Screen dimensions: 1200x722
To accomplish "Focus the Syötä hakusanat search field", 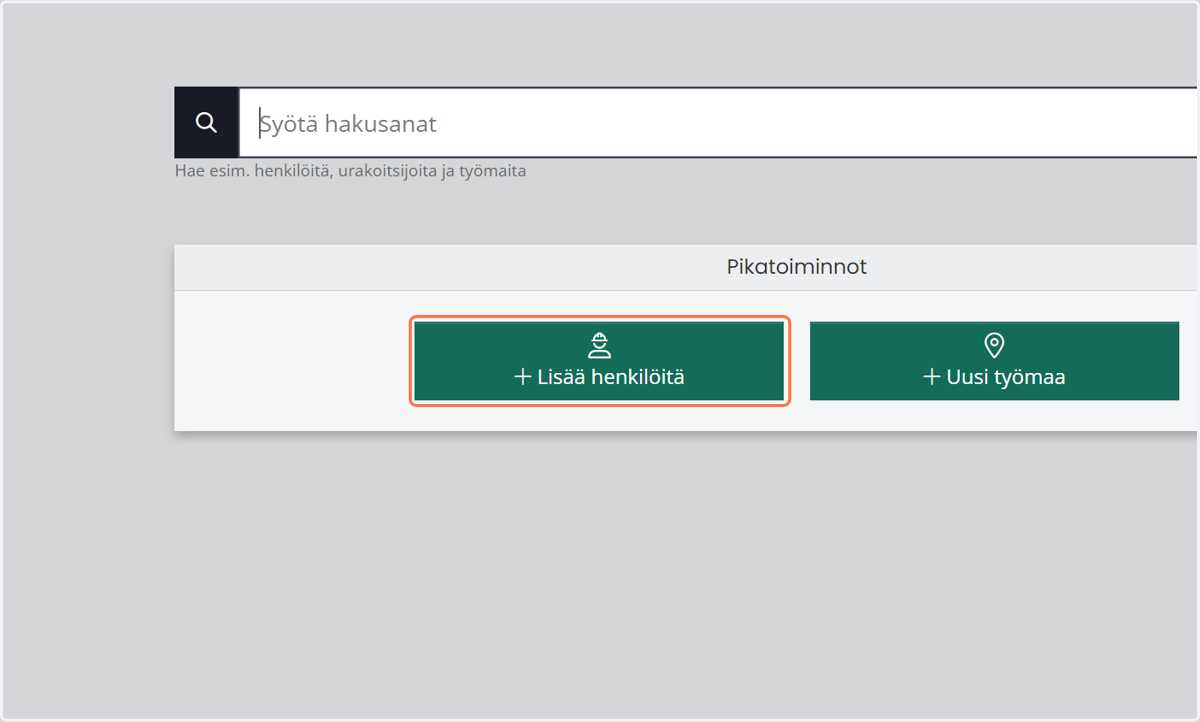I will coord(718,123).
